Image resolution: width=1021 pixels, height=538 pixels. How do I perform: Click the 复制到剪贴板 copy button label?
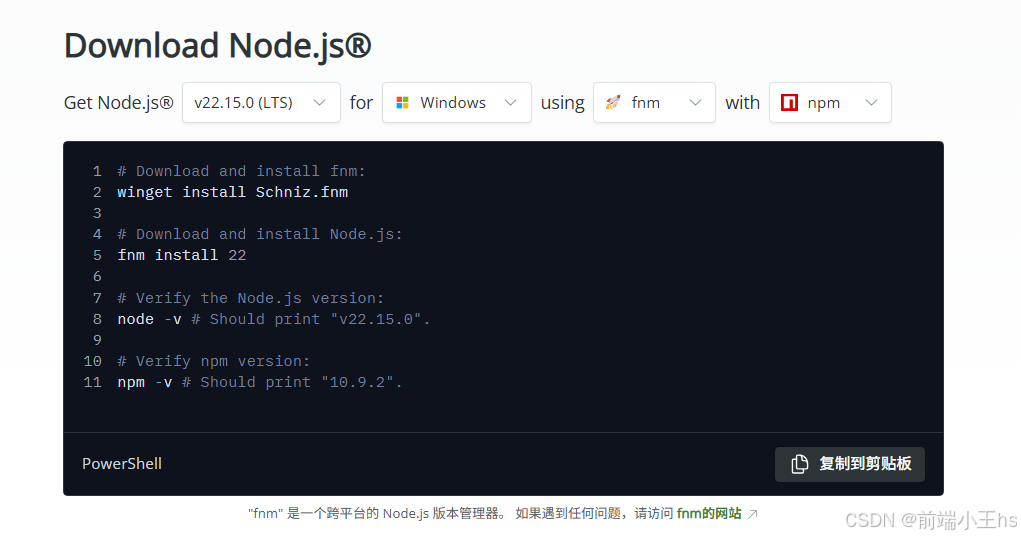[x=865, y=464]
